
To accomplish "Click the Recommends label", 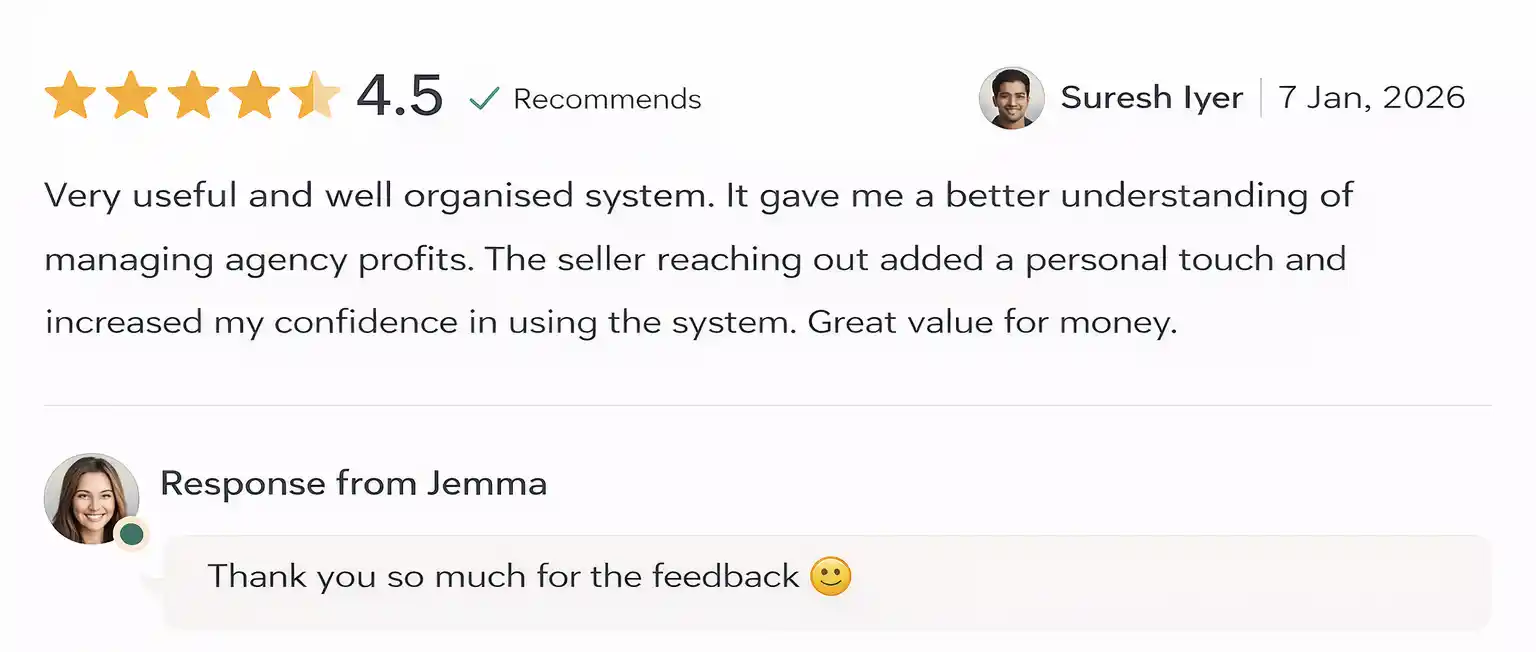I will (607, 99).
